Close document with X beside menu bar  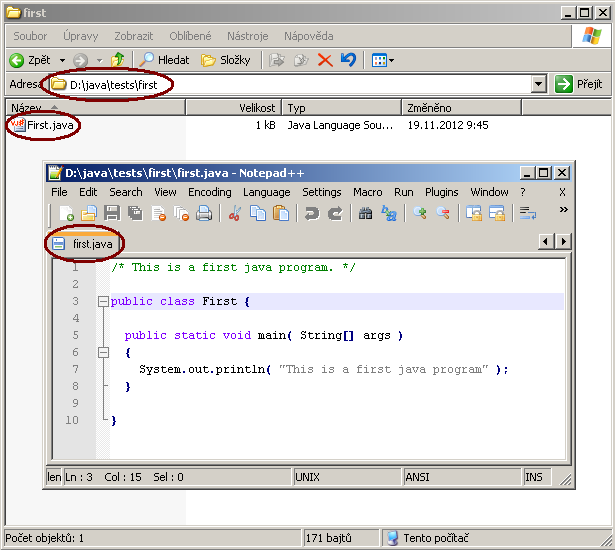562,192
